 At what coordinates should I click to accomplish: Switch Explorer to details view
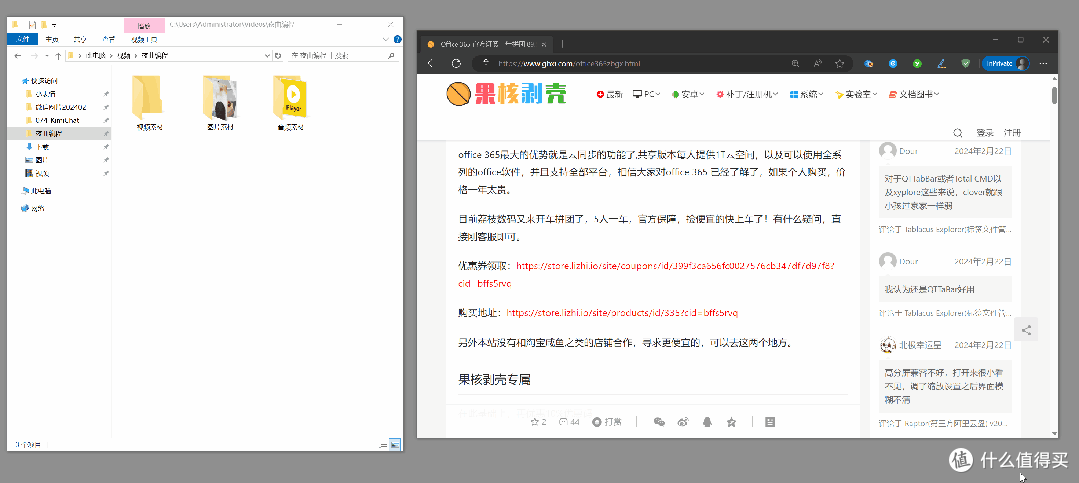click(x=384, y=444)
